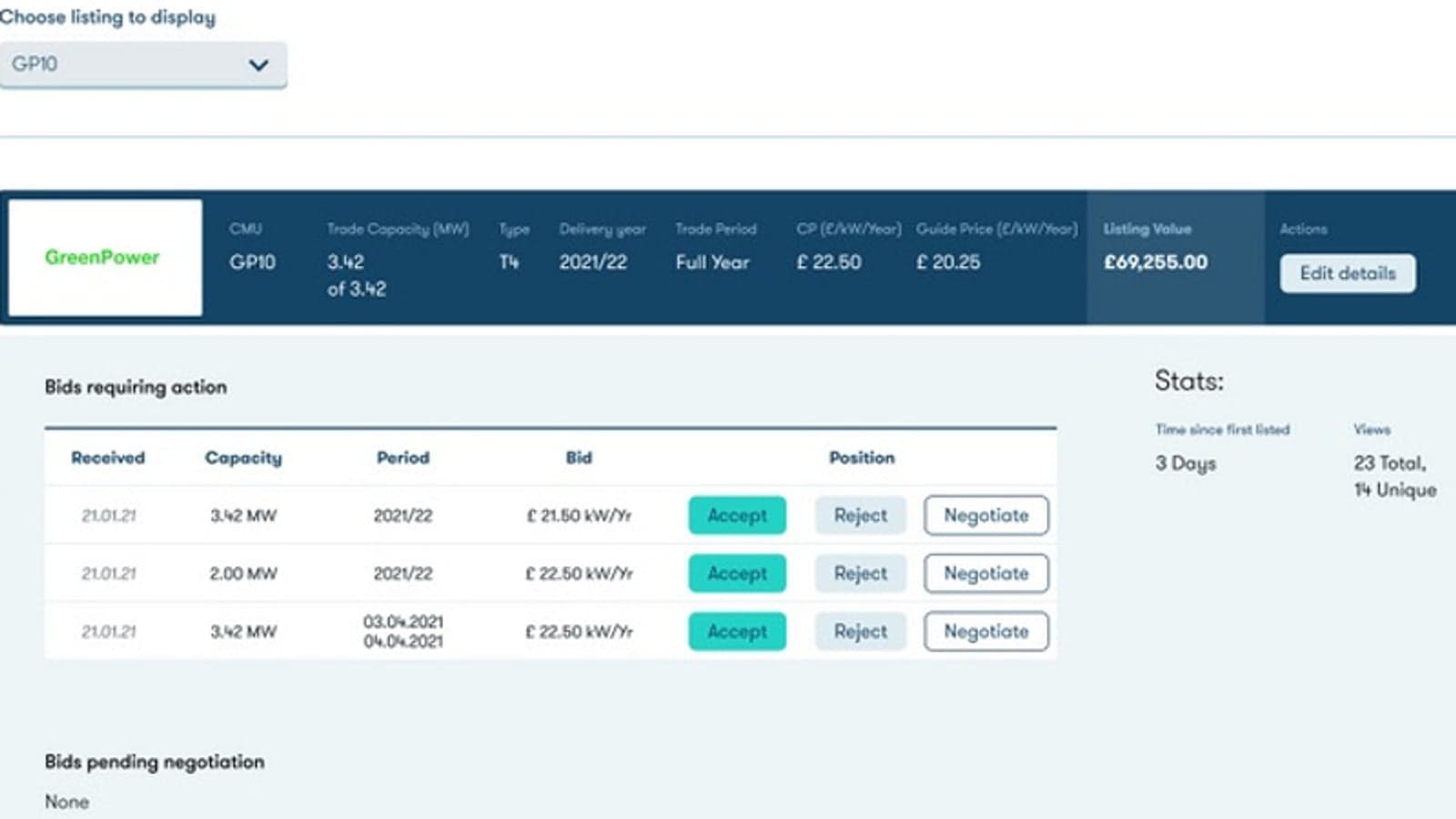Screen dimensions: 1456x819
Task: Click the 23 Total, 14 Unique views
Action: (x=1395, y=476)
